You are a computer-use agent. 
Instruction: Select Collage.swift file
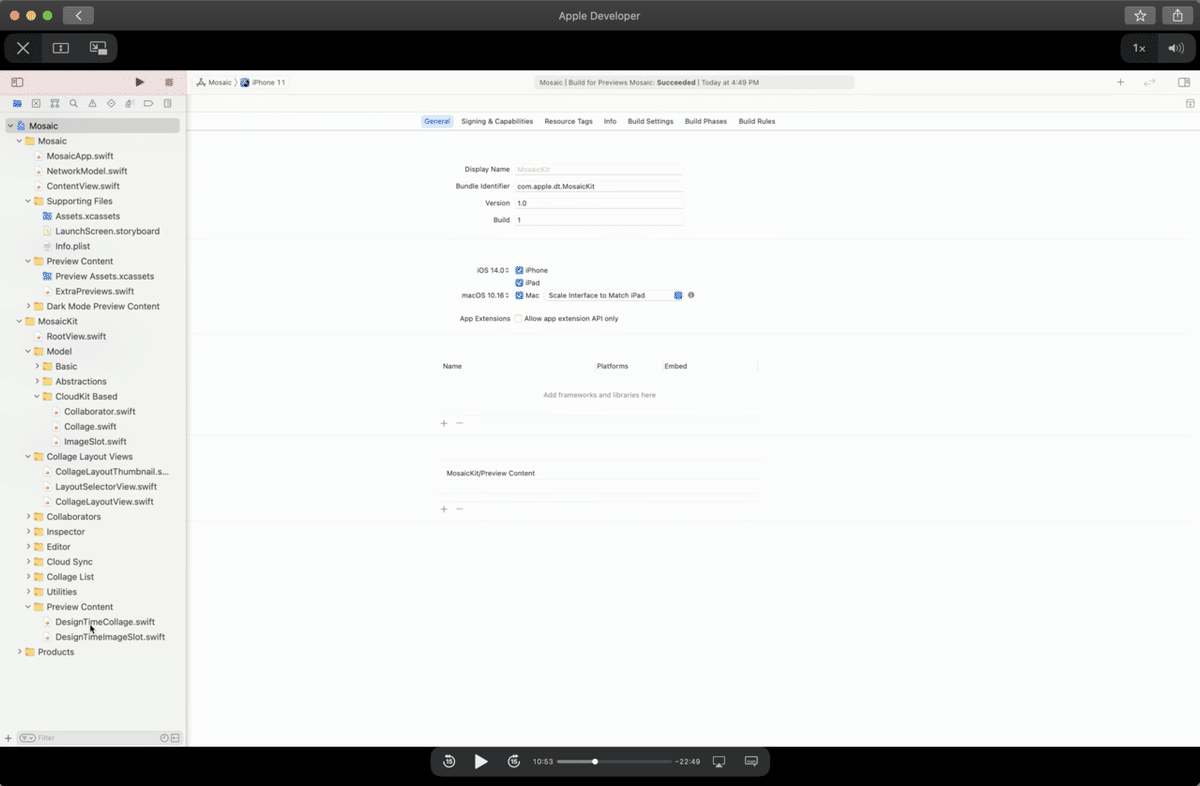(90, 426)
